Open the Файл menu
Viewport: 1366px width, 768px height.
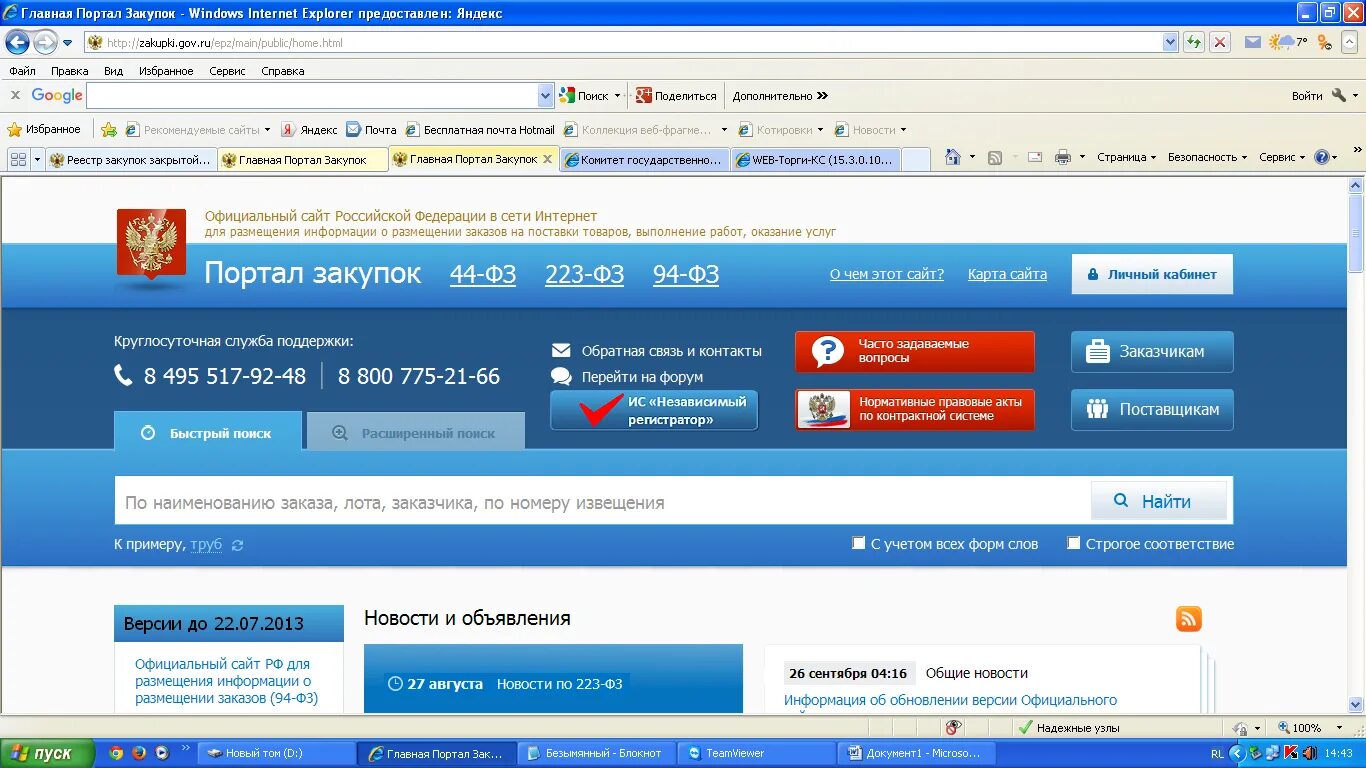click(x=22, y=71)
